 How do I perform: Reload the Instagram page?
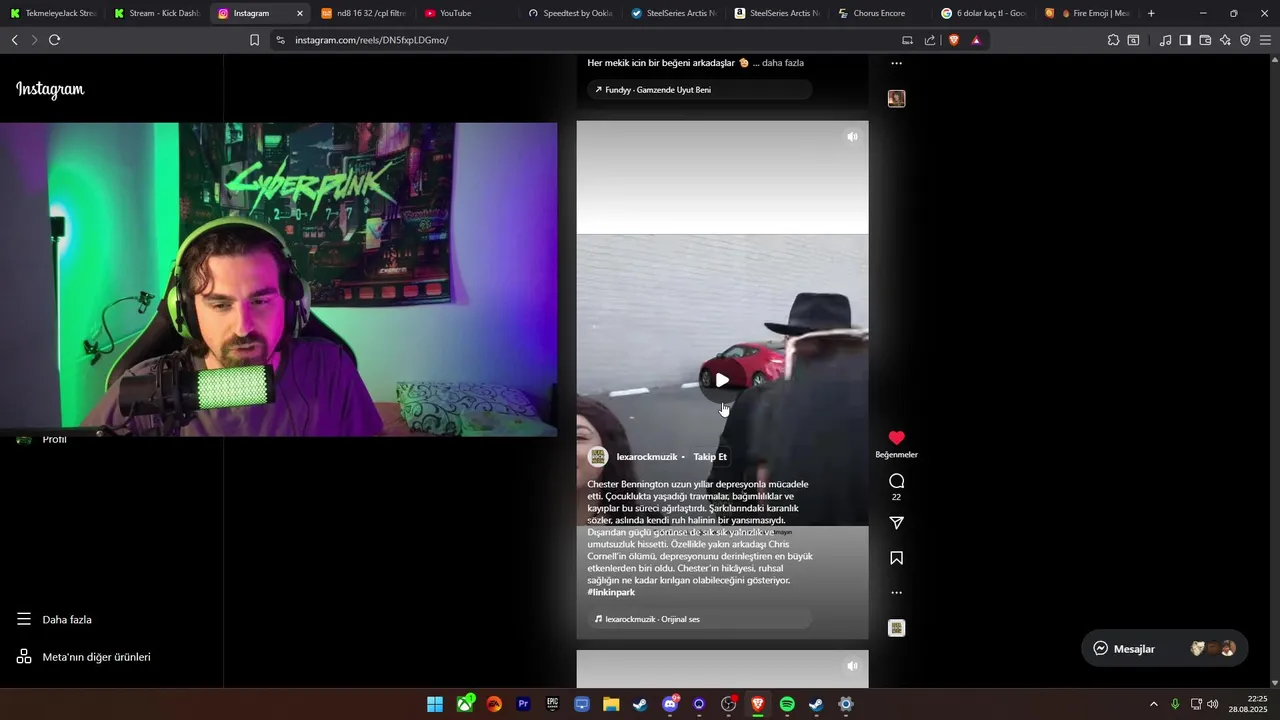54,40
